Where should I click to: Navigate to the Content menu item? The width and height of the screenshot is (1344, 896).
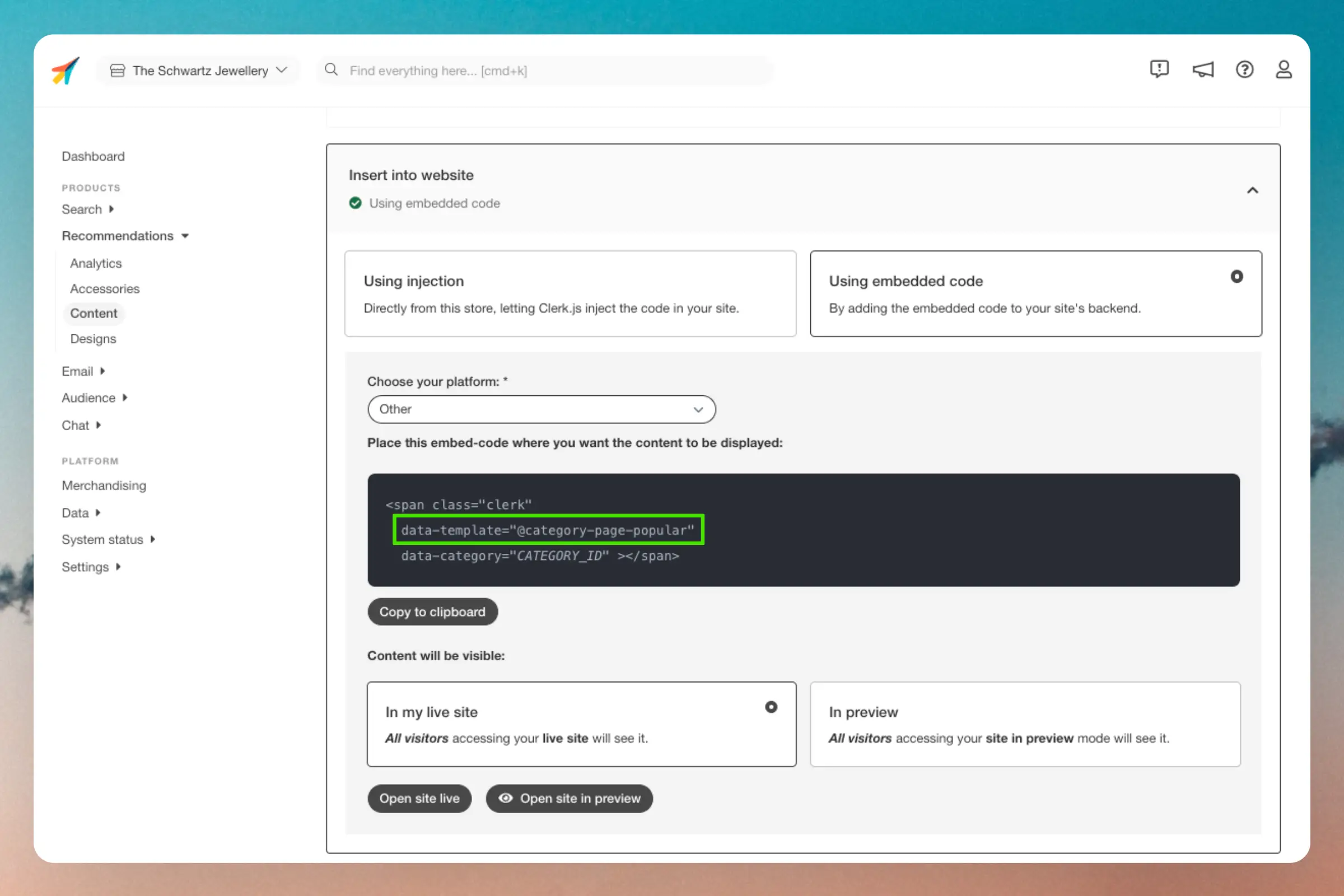(x=94, y=313)
